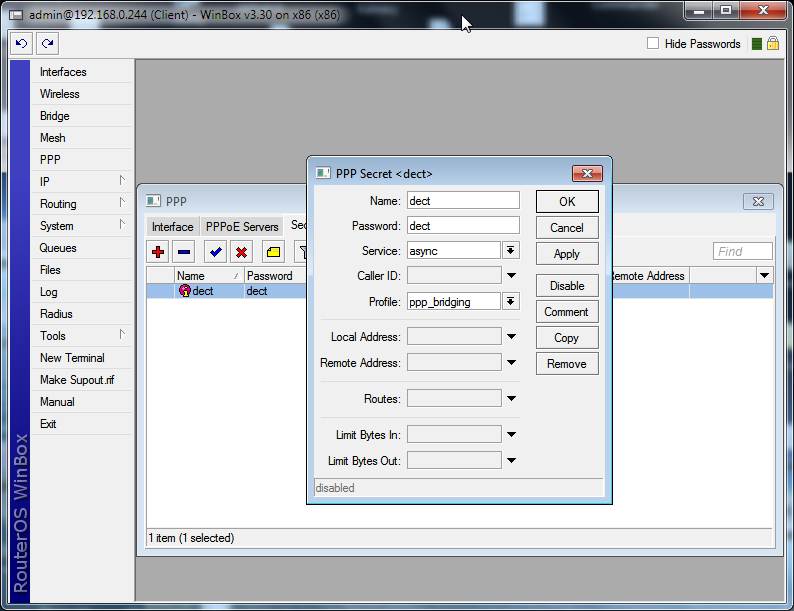This screenshot has width=794, height=611.
Task: Click the Undo arrow icon
Action: coord(21,44)
